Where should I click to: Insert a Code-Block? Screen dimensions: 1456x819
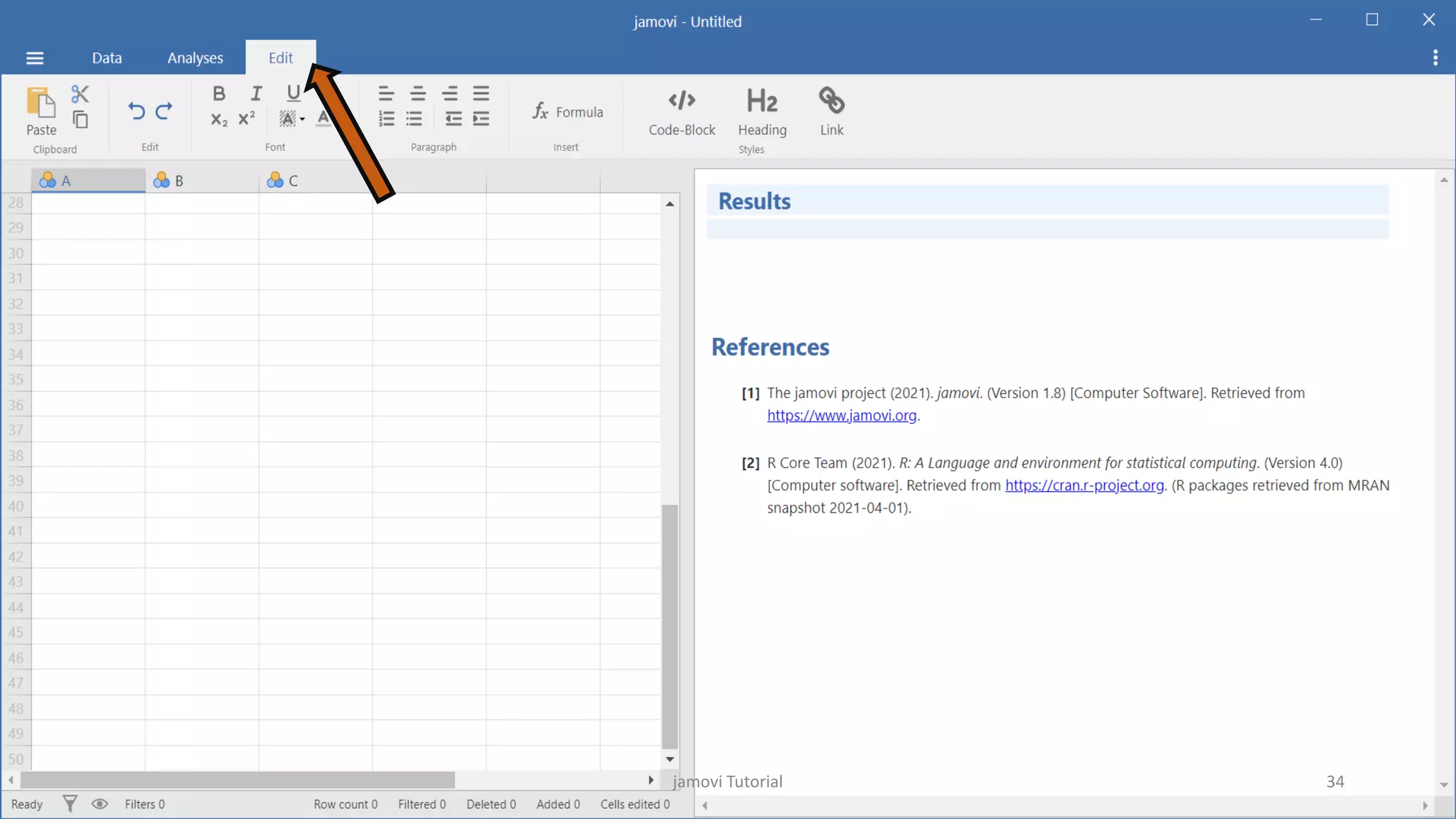[x=681, y=112]
